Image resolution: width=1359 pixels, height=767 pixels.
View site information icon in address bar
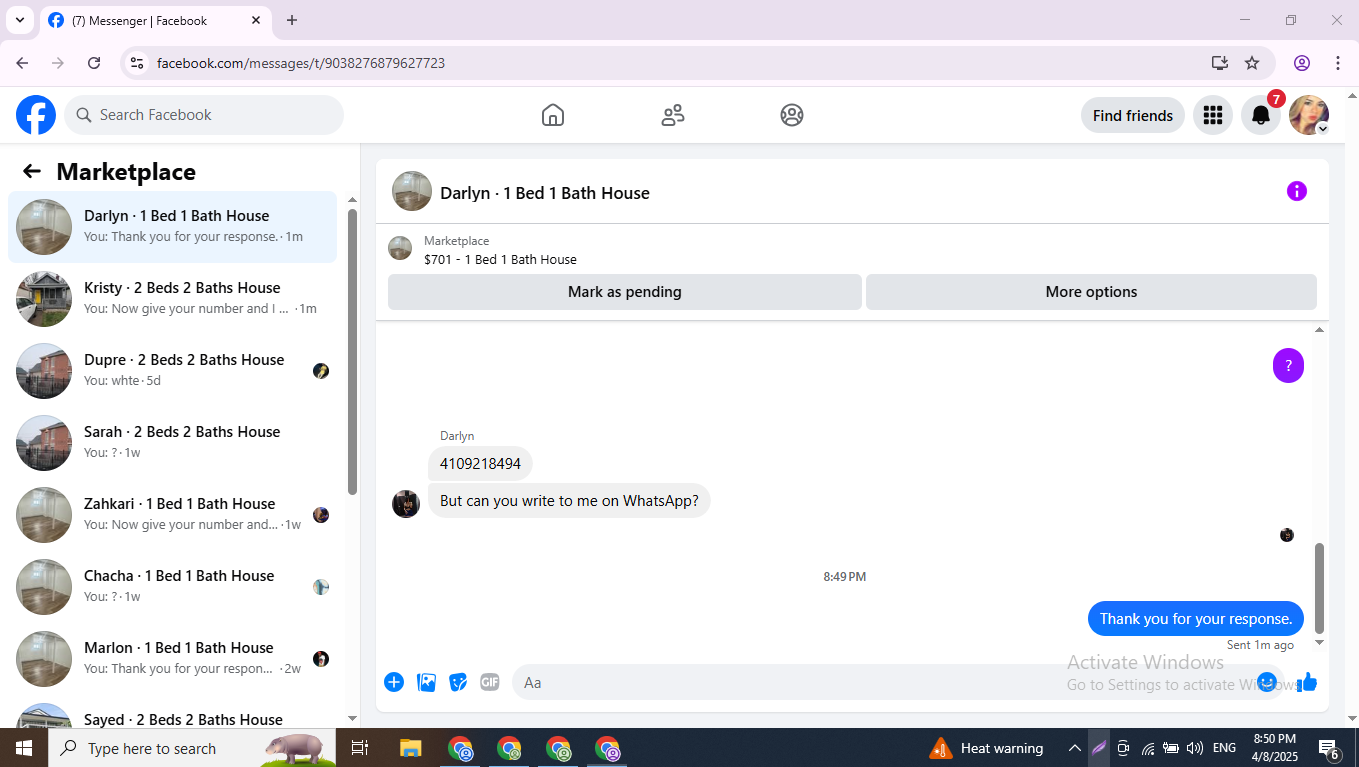click(x=137, y=63)
